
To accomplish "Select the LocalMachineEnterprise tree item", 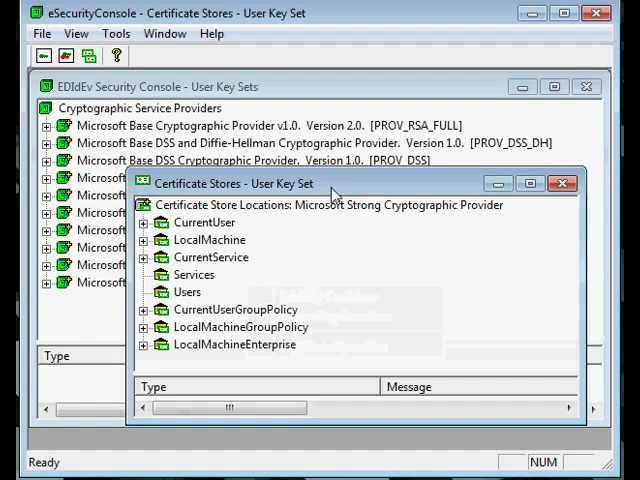I will pyautogui.click(x=235, y=344).
